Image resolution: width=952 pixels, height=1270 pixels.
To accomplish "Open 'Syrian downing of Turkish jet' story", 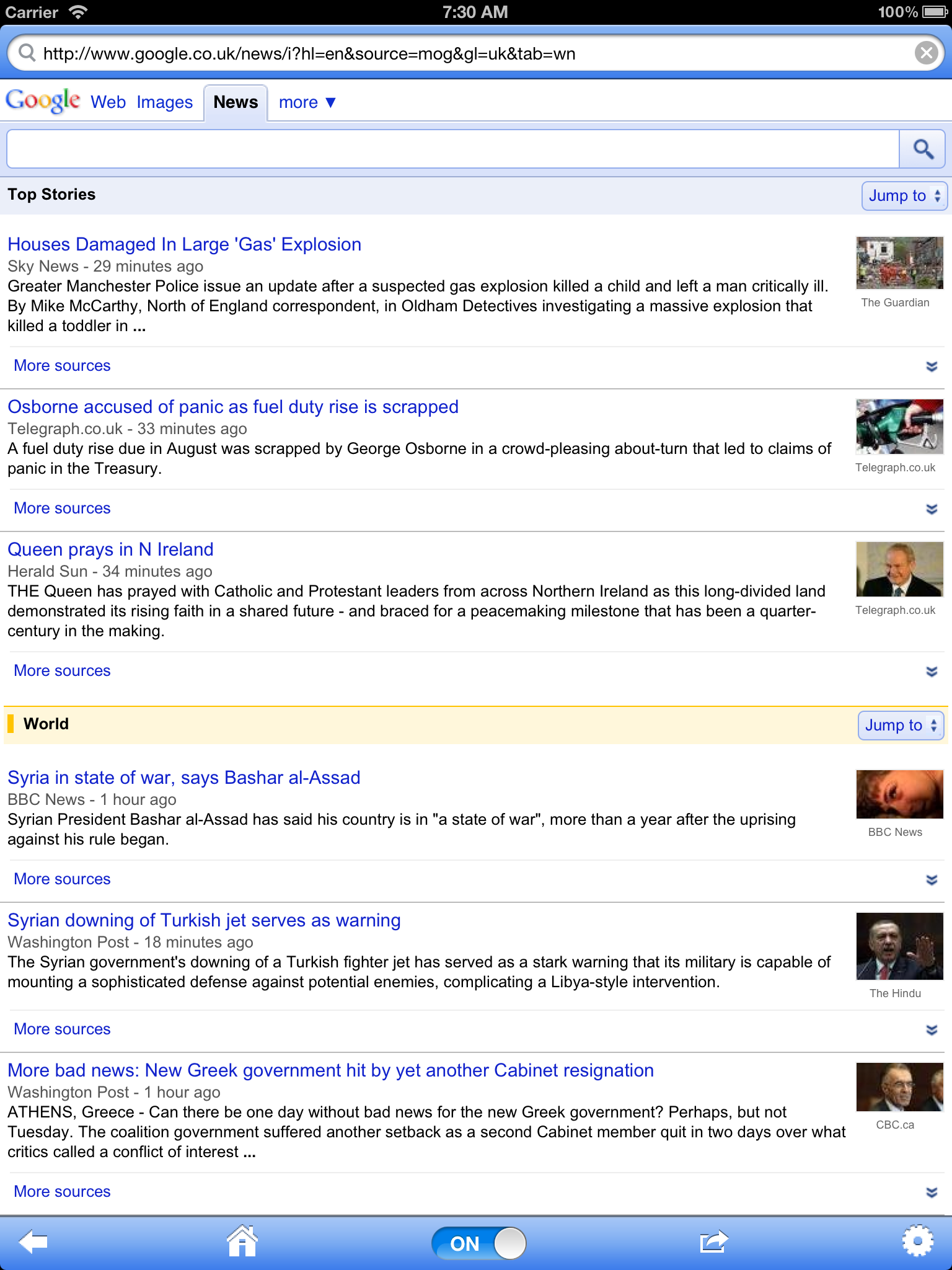I will pyautogui.click(x=204, y=920).
